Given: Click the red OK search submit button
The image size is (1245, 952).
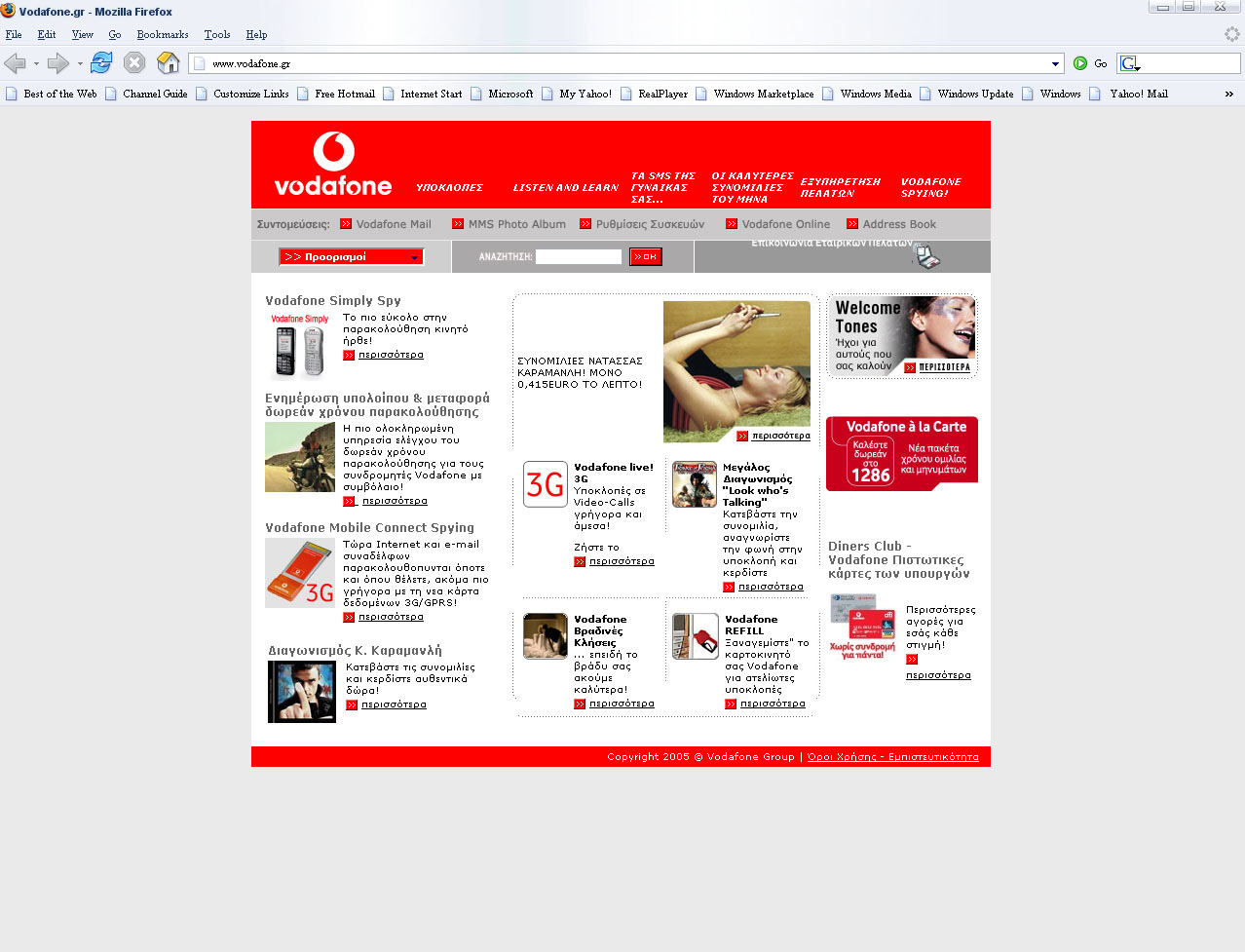Looking at the screenshot, I should pos(646,256).
